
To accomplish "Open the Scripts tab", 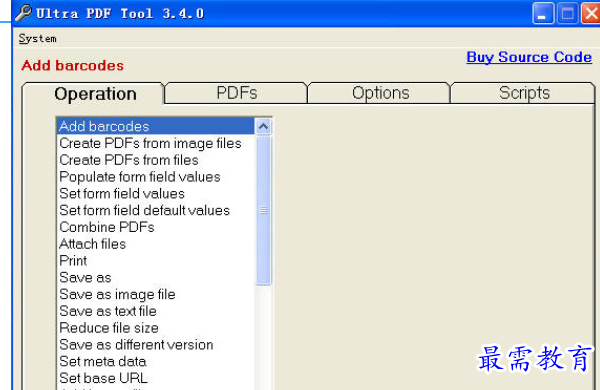I will (524, 93).
